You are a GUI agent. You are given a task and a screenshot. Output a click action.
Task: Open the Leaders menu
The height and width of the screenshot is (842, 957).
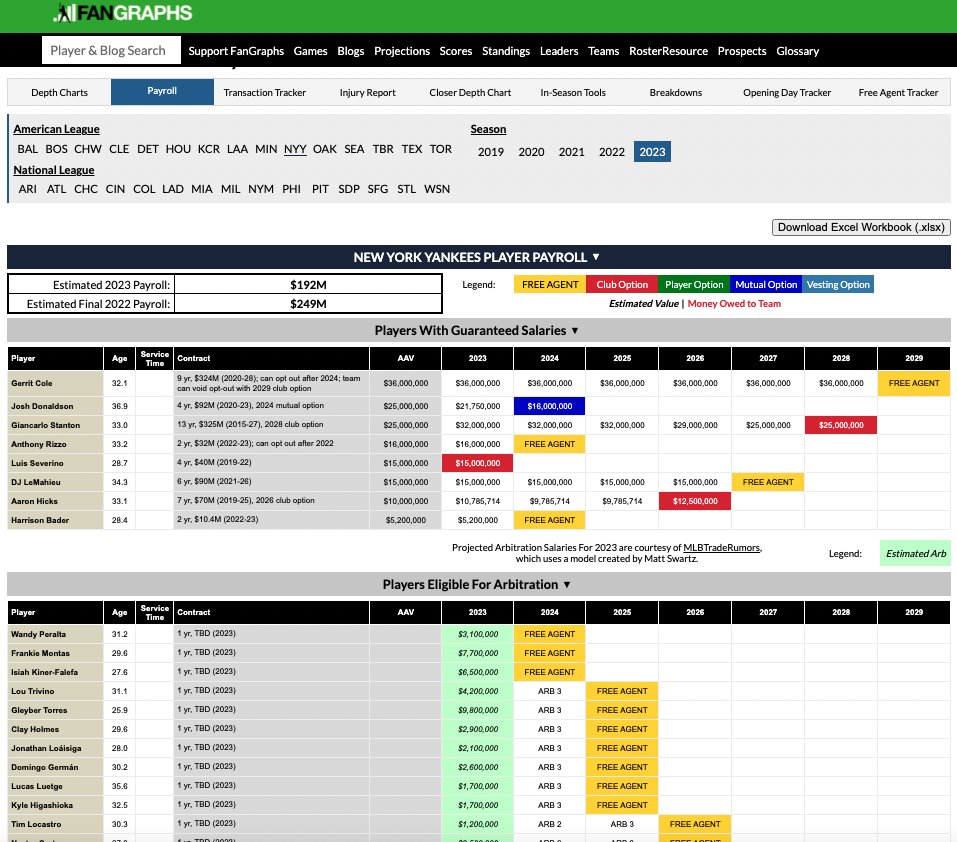(x=558, y=51)
